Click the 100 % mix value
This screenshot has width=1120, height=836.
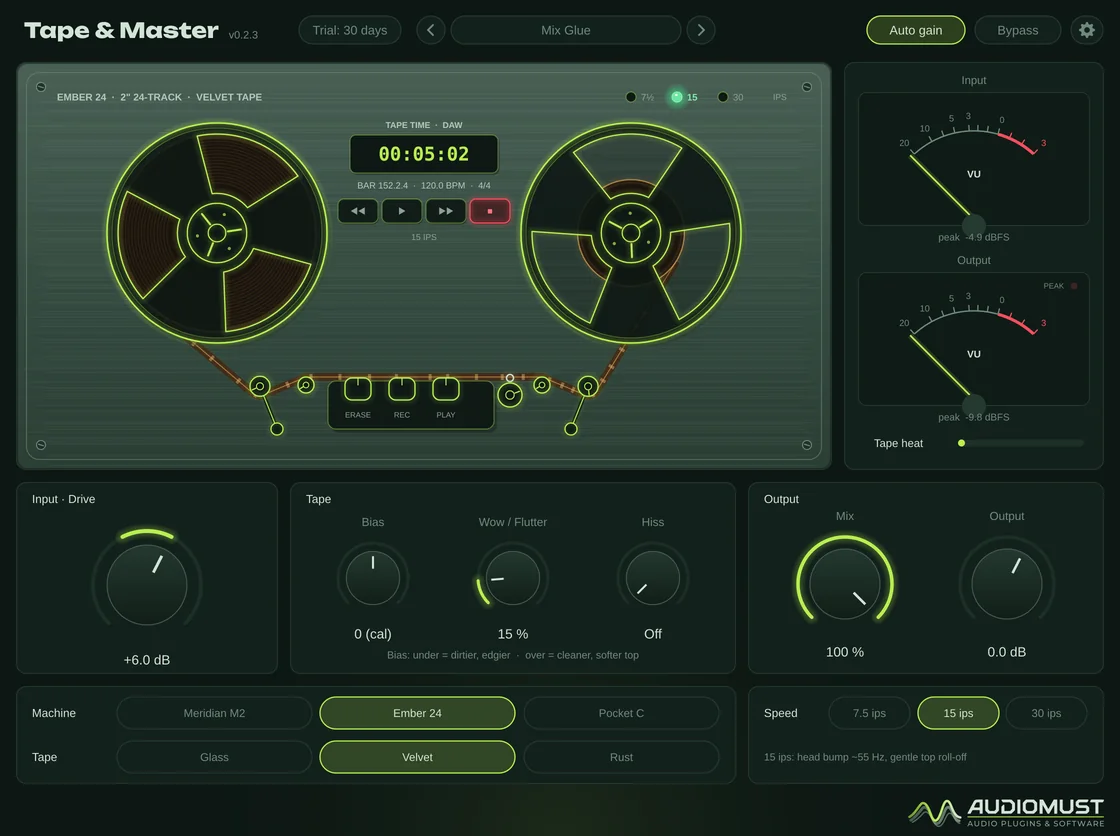pyautogui.click(x=845, y=652)
